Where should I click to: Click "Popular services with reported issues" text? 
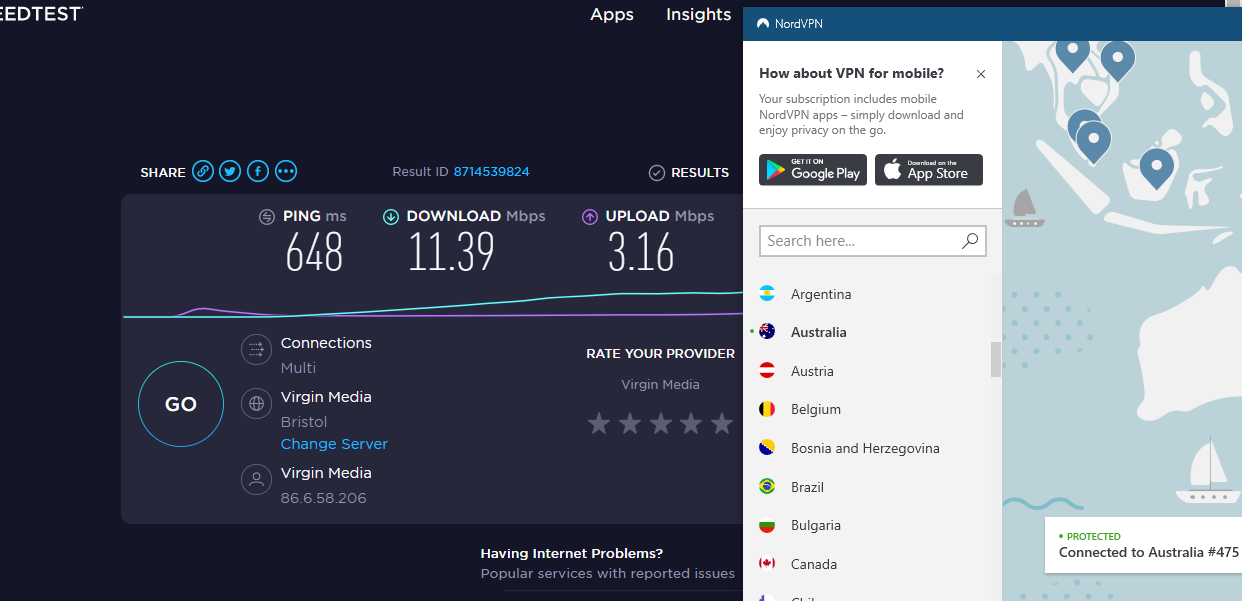coord(608,574)
